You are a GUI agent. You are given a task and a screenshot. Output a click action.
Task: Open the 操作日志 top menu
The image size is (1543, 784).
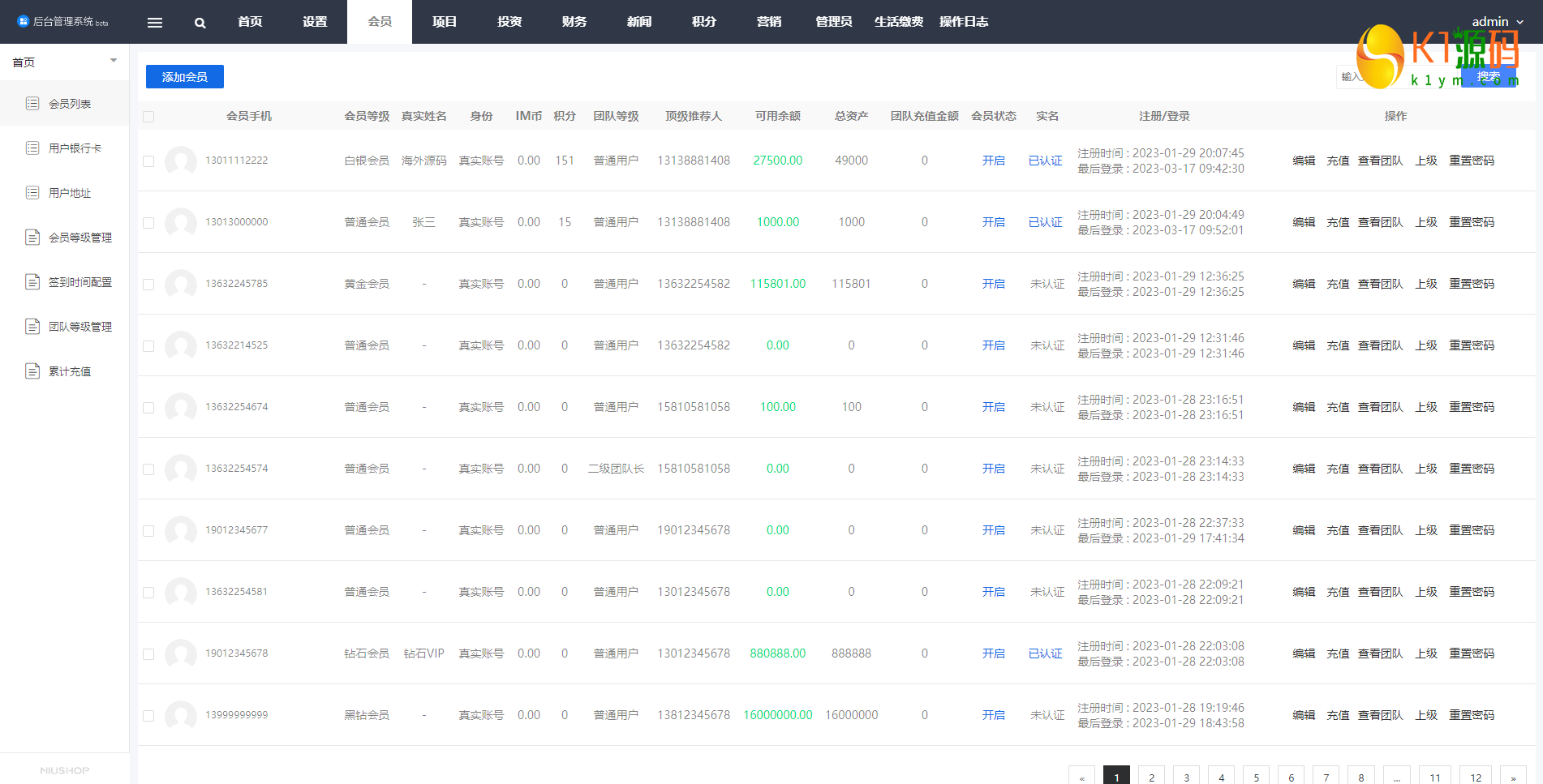[x=964, y=22]
